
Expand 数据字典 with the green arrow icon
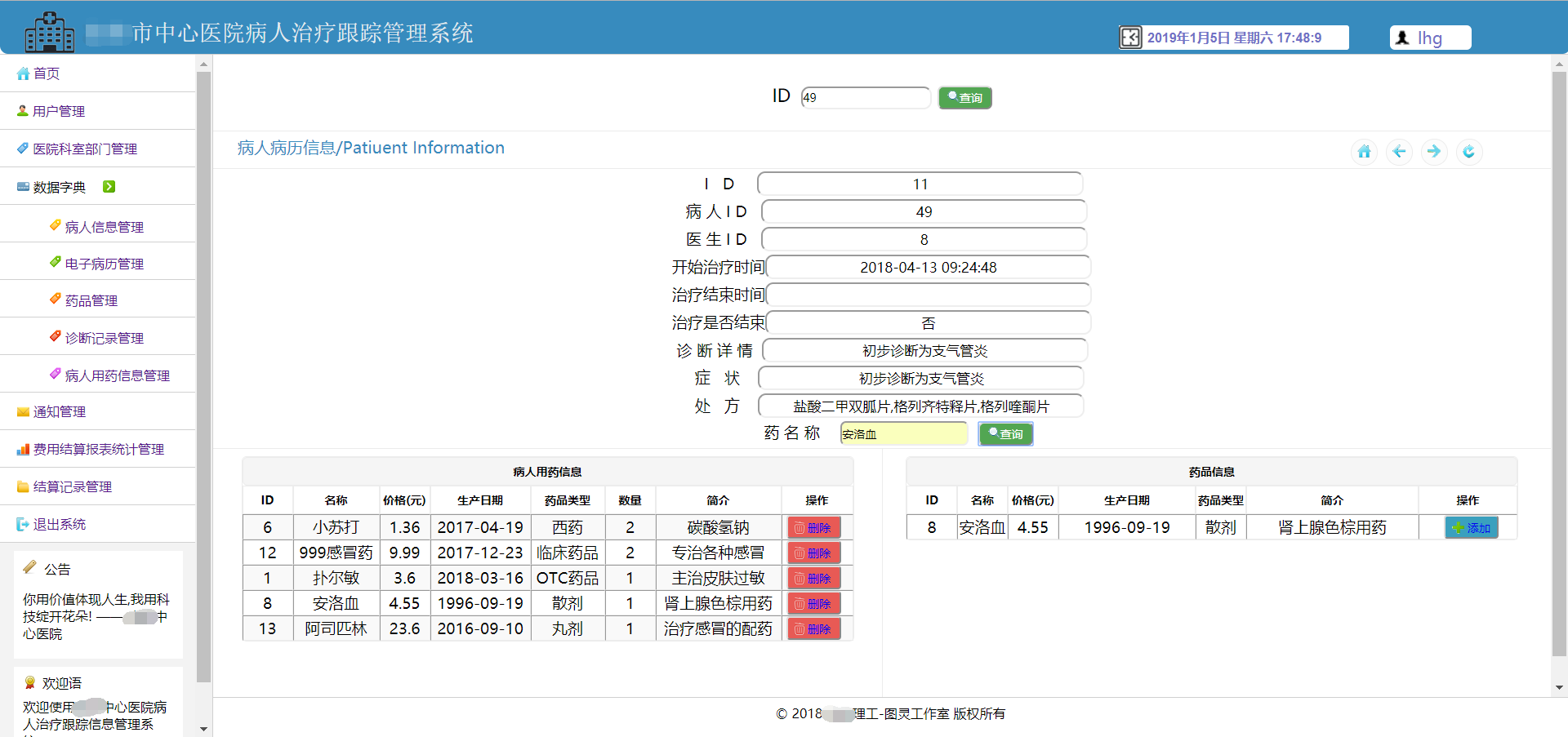[x=109, y=187]
